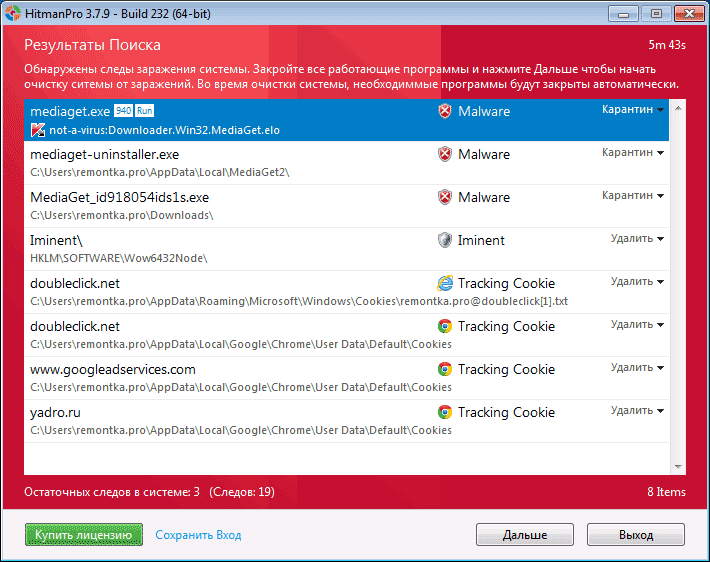Click the red shield icon for mediaget-uninstaller.exe
This screenshot has width=710, height=562.
(x=445, y=154)
